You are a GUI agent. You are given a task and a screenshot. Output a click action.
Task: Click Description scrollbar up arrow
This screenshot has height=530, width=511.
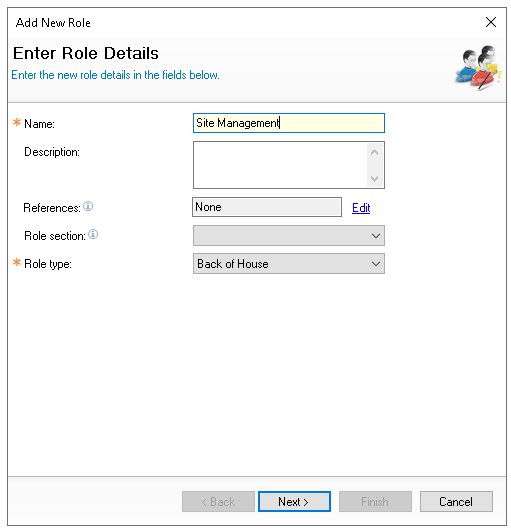point(374,152)
